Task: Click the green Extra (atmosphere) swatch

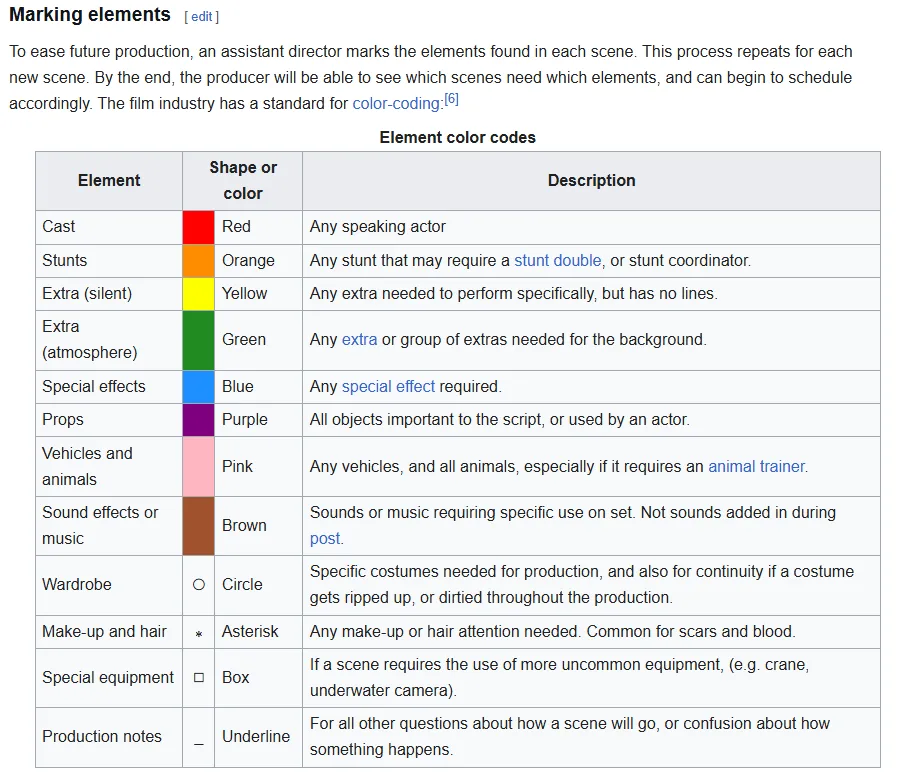Action: click(199, 340)
